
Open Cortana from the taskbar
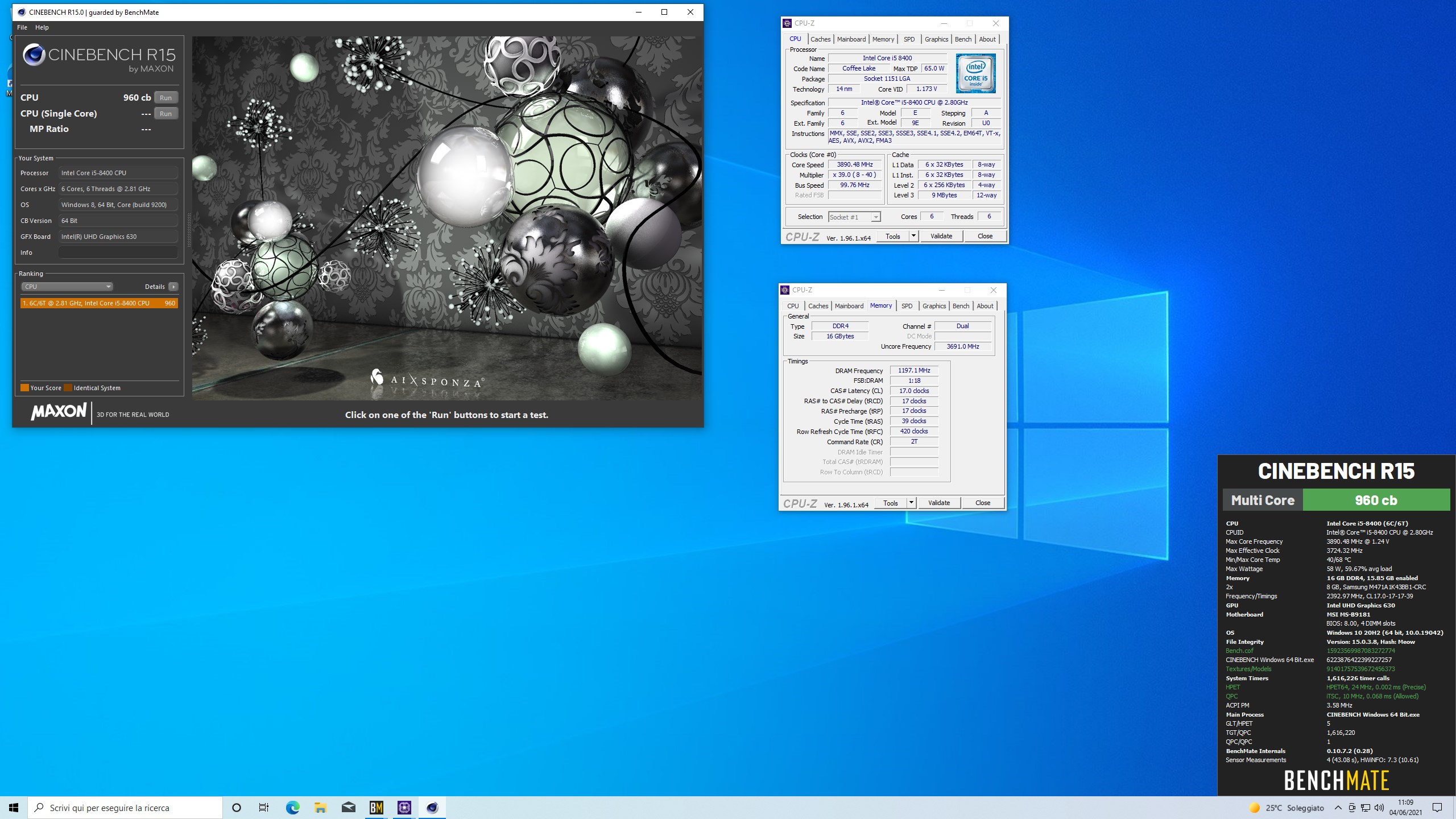coord(237,808)
